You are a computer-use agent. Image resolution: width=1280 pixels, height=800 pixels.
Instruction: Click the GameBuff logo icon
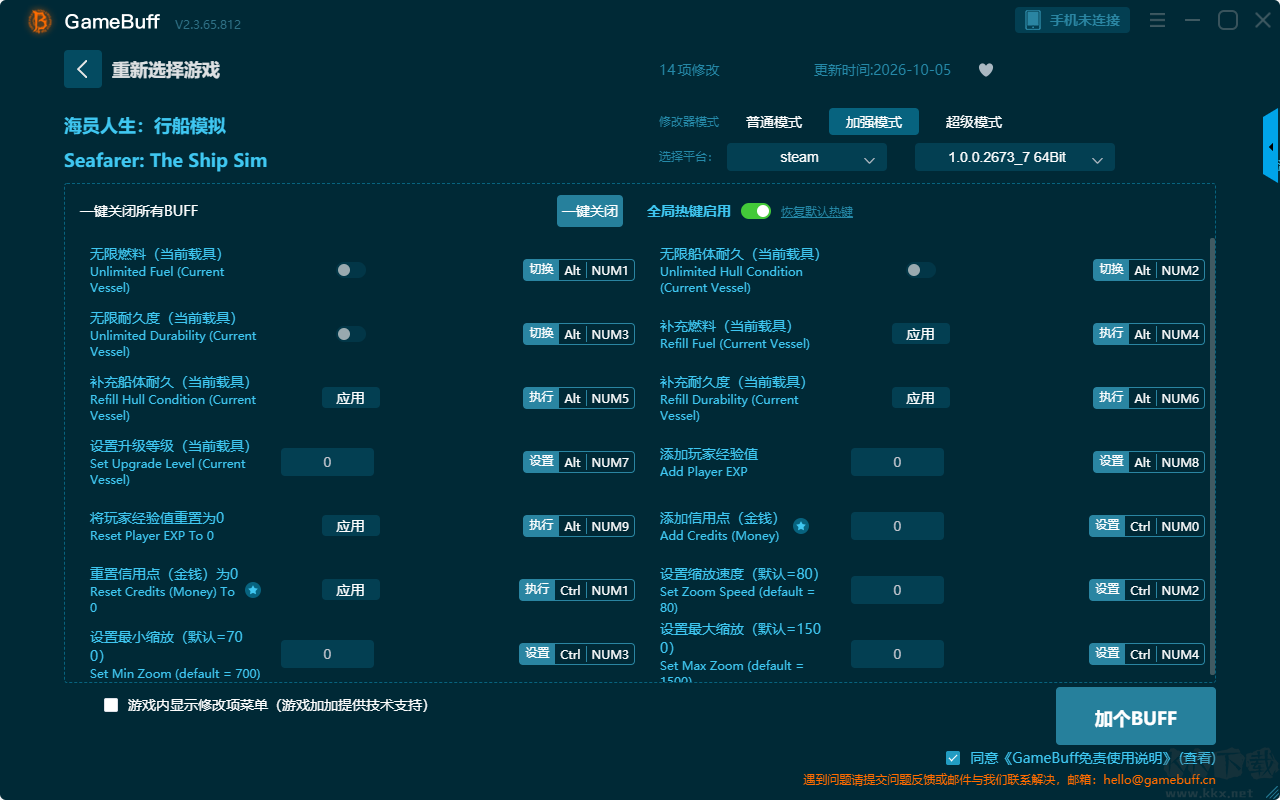click(40, 21)
